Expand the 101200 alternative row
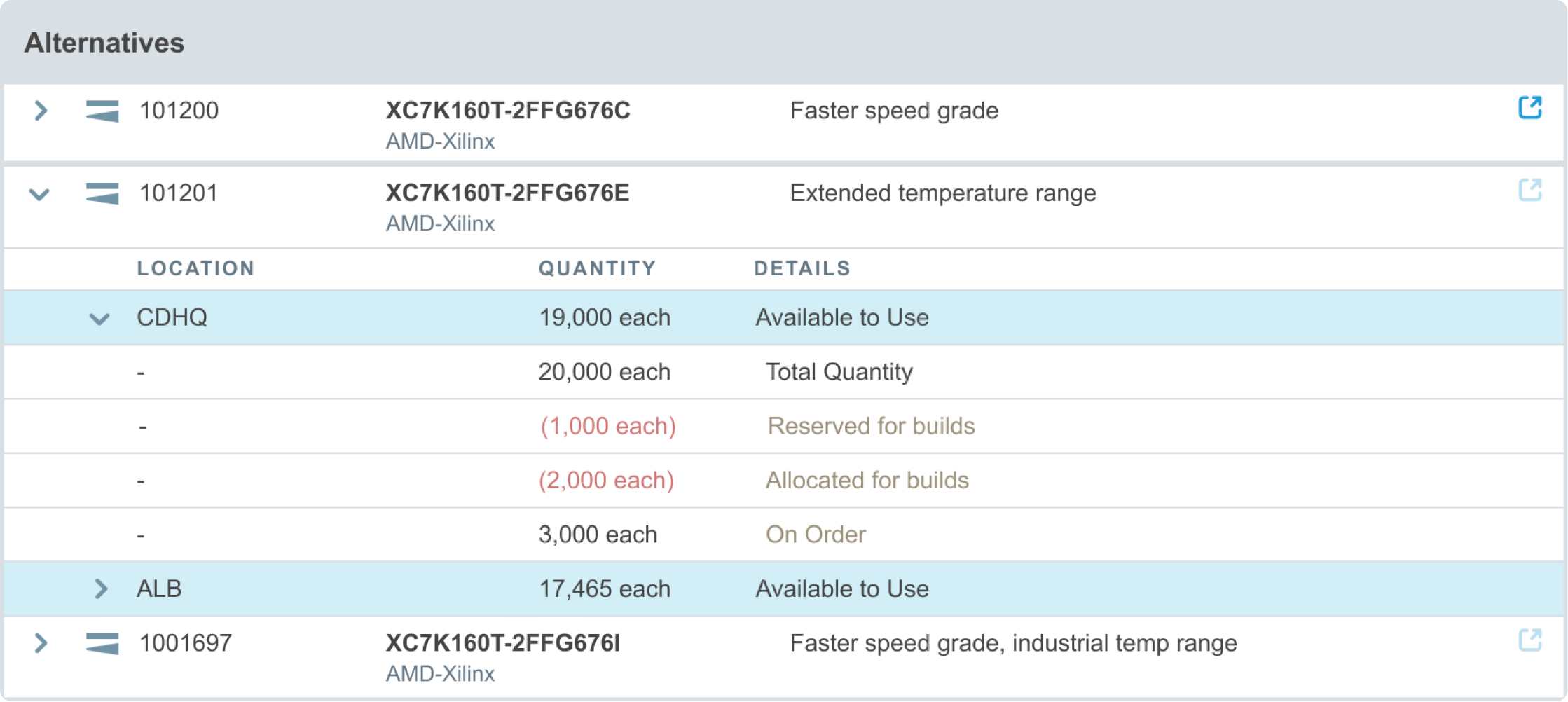Image resolution: width=1568 pixels, height=702 pixels. pos(41,111)
